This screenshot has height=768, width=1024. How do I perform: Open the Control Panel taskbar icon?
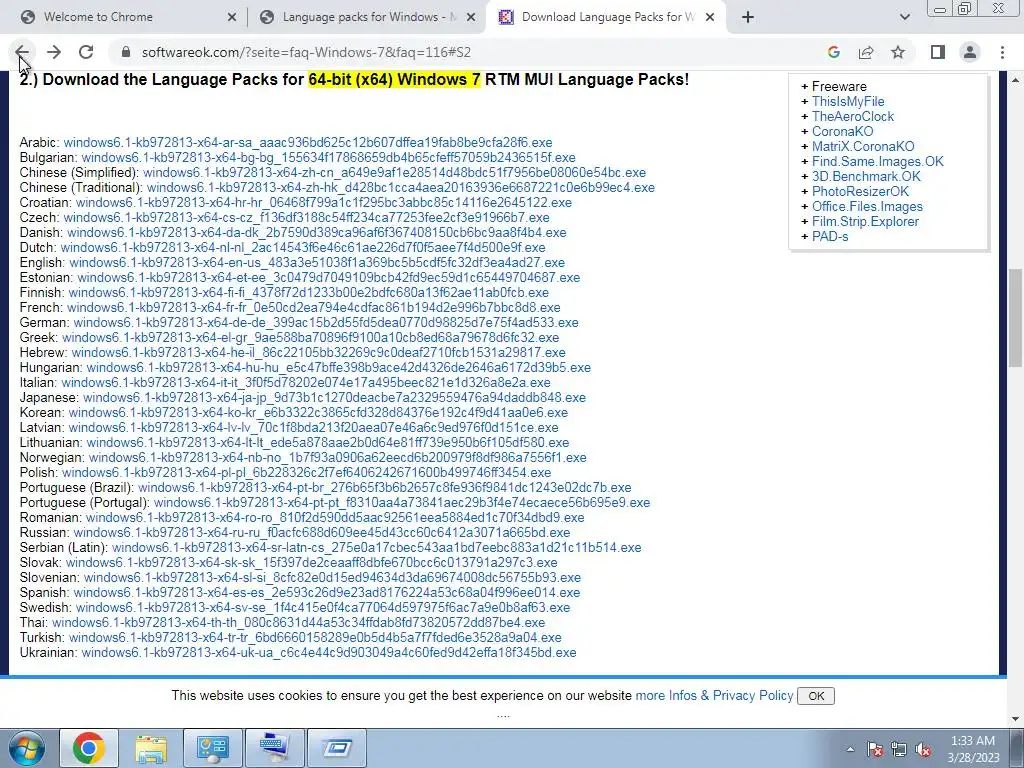click(212, 748)
